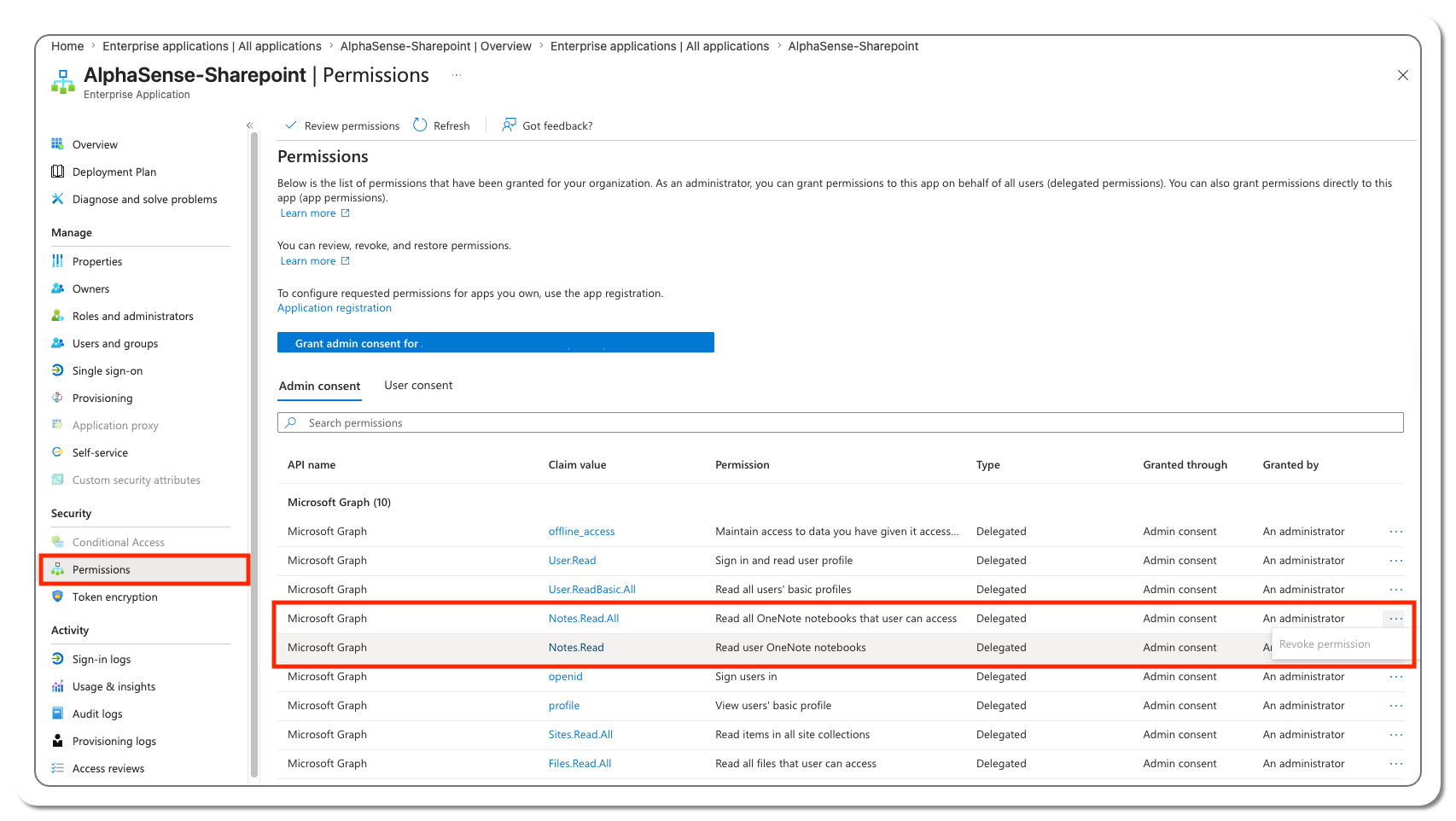Click the Refresh circular arrow icon

coord(420,125)
